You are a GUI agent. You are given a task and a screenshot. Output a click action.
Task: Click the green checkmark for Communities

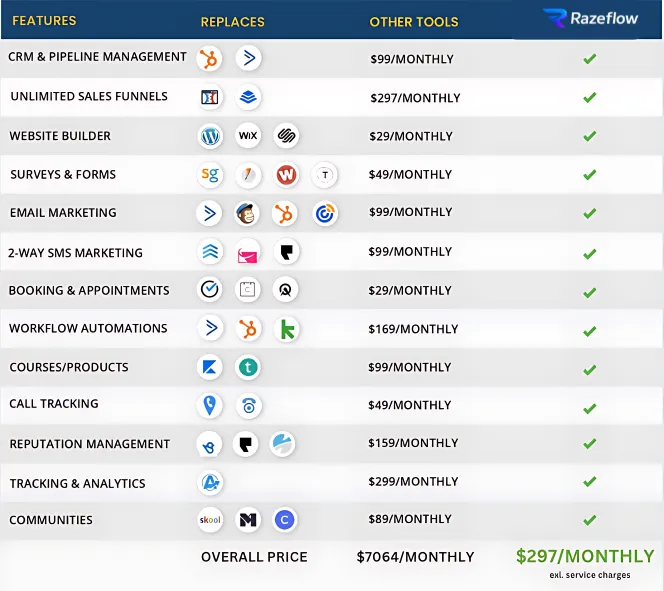(x=590, y=520)
